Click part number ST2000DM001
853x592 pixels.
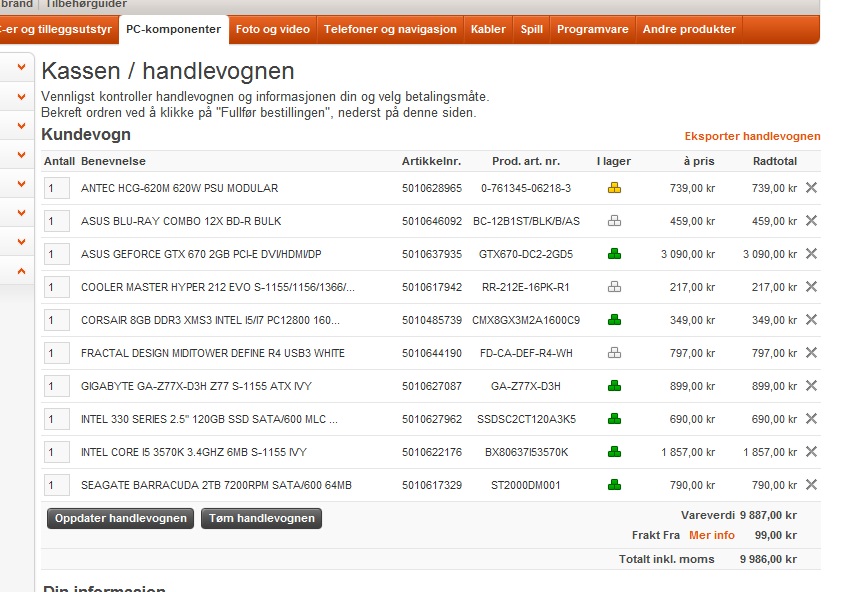(526, 485)
